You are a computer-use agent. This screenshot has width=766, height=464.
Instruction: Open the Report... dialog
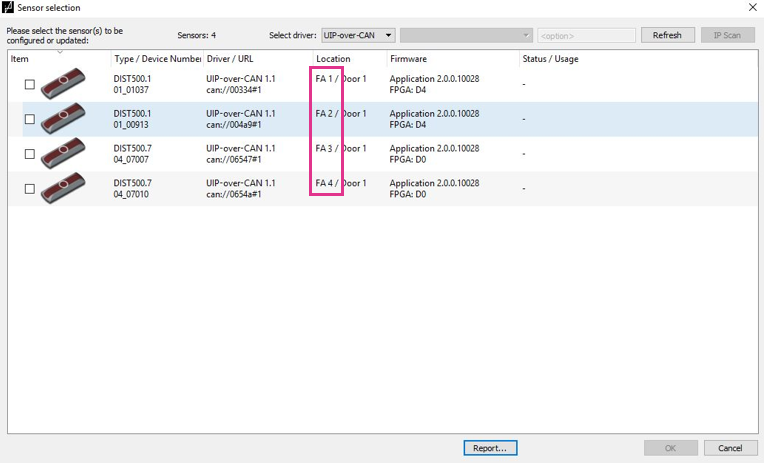490,448
